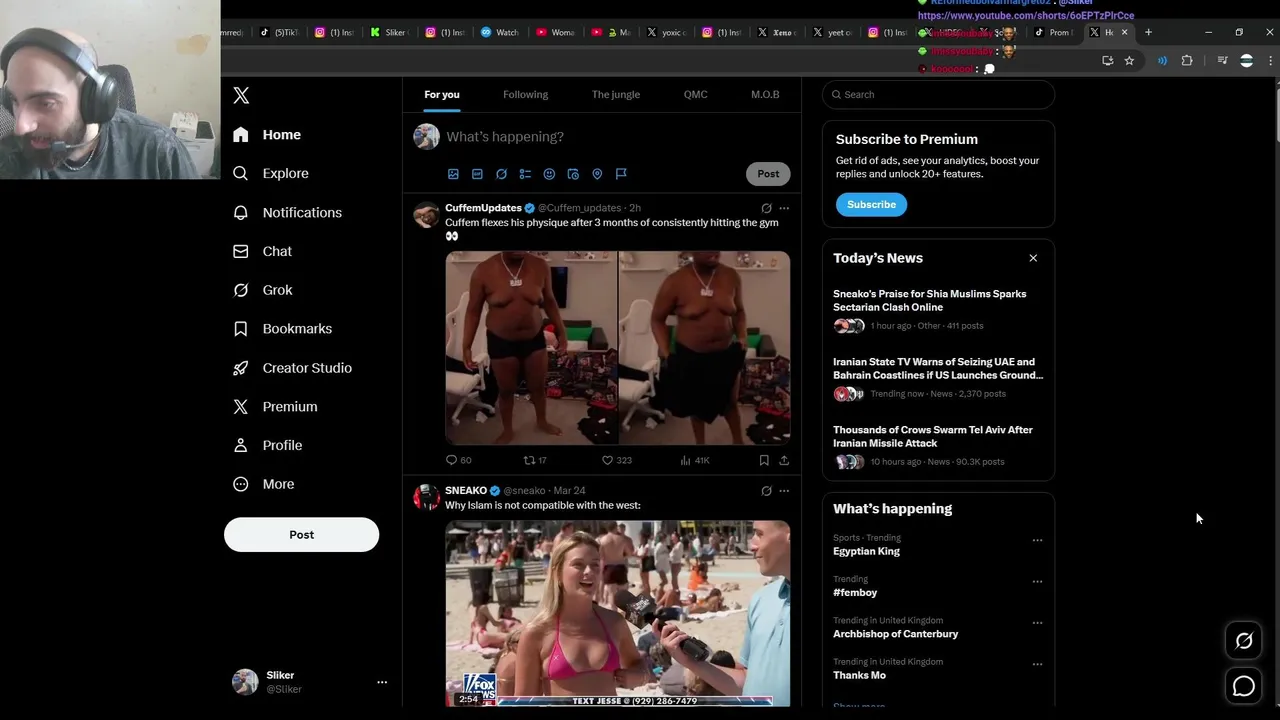Open the browser extensions puzzle icon
The width and height of the screenshot is (1280, 720).
pos(1187,61)
